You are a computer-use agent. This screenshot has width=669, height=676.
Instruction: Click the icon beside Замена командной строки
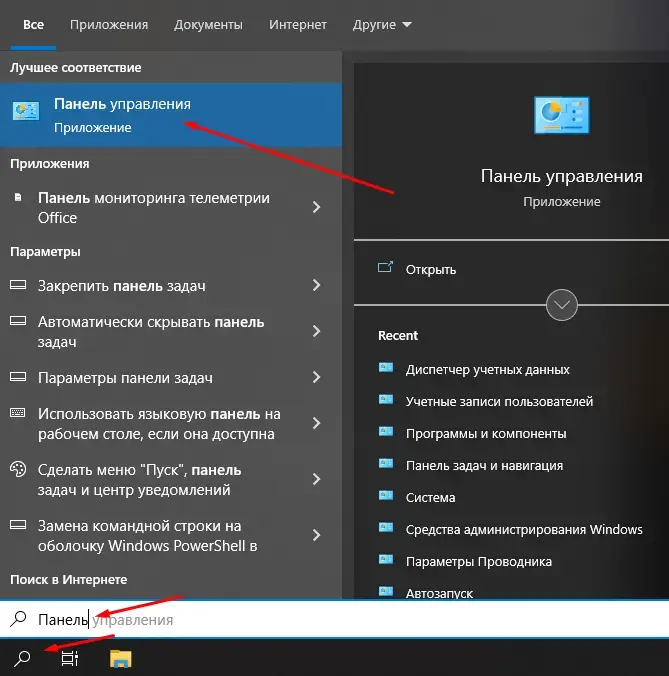(18, 525)
